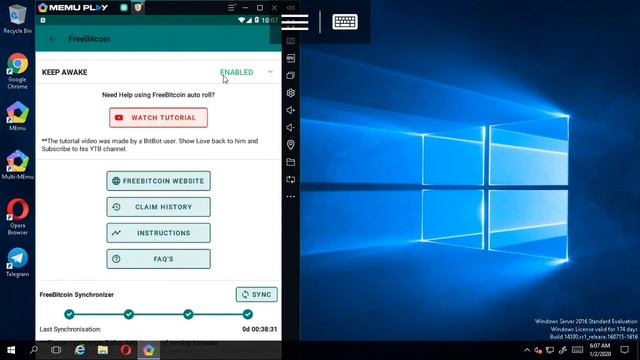Click the network tray icon
This screenshot has height=360, width=640.
pos(550,350)
